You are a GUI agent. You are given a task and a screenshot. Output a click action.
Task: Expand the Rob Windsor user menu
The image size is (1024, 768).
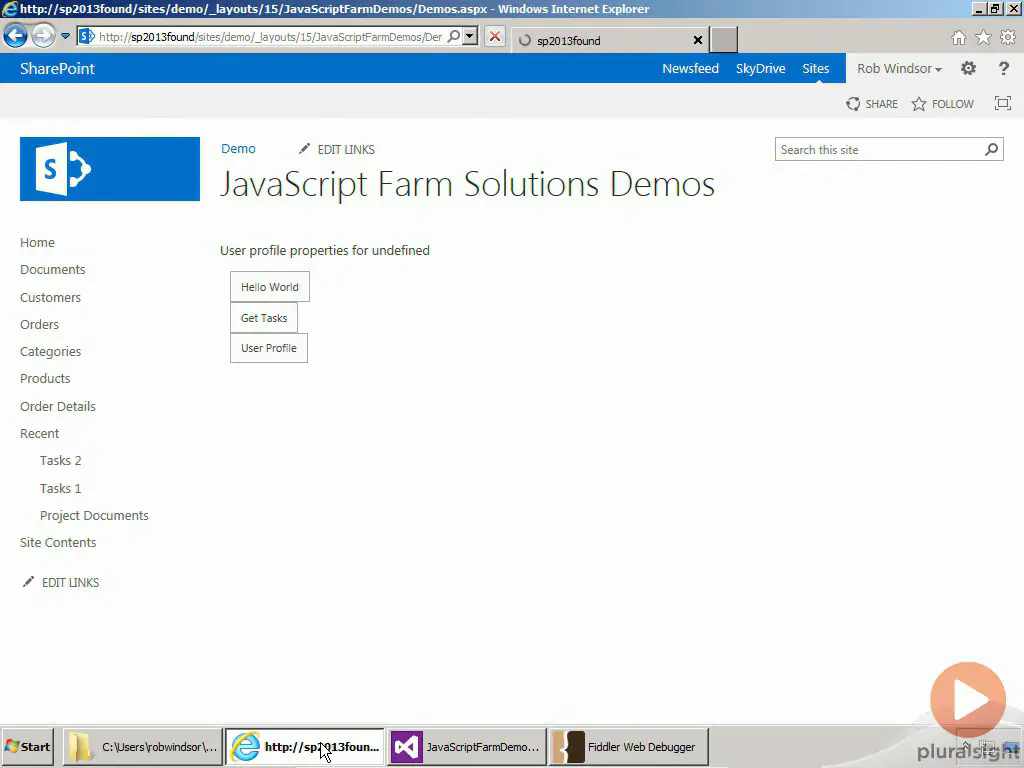pos(899,69)
